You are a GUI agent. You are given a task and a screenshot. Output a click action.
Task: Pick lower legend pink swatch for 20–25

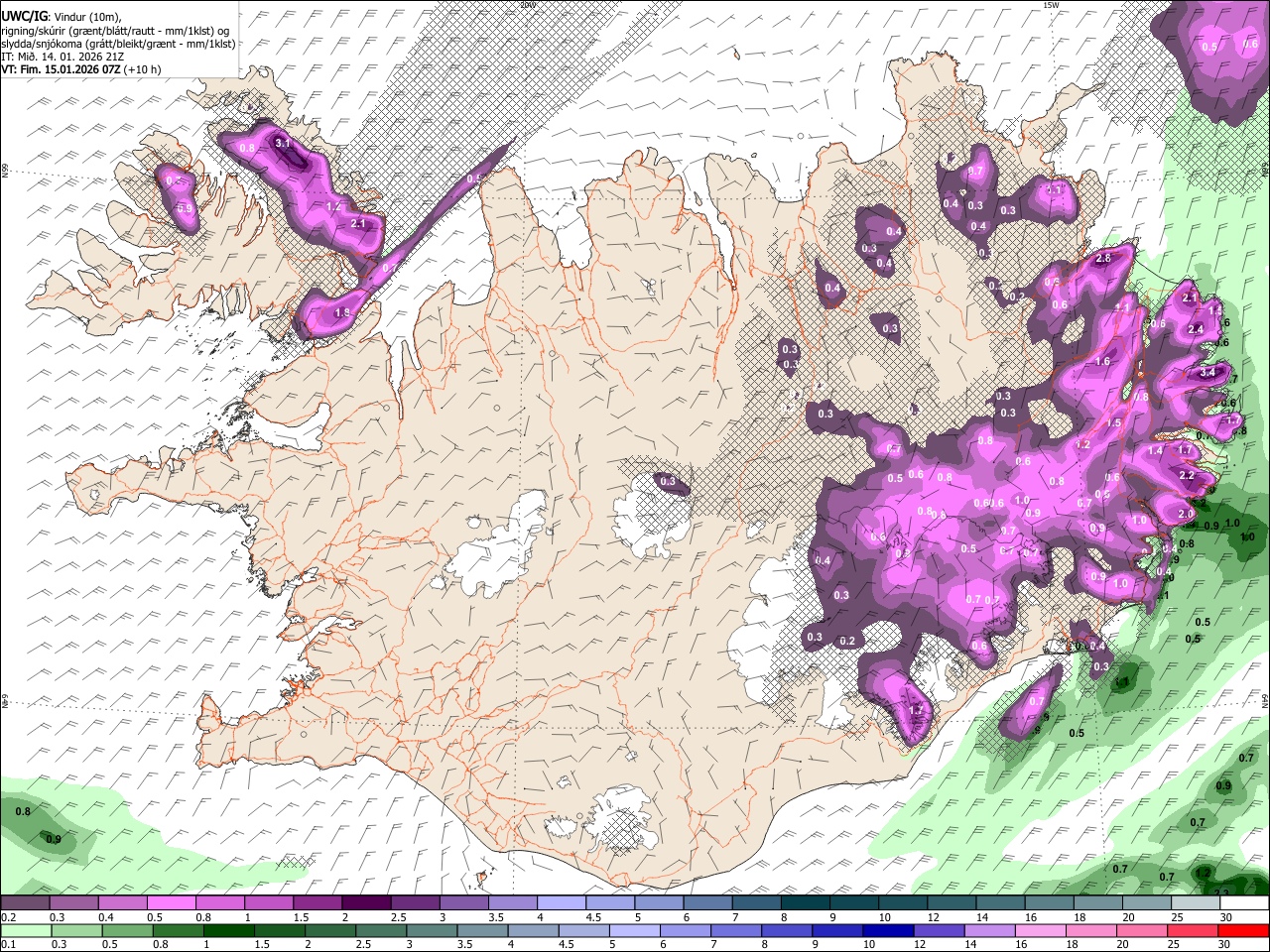1142,931
